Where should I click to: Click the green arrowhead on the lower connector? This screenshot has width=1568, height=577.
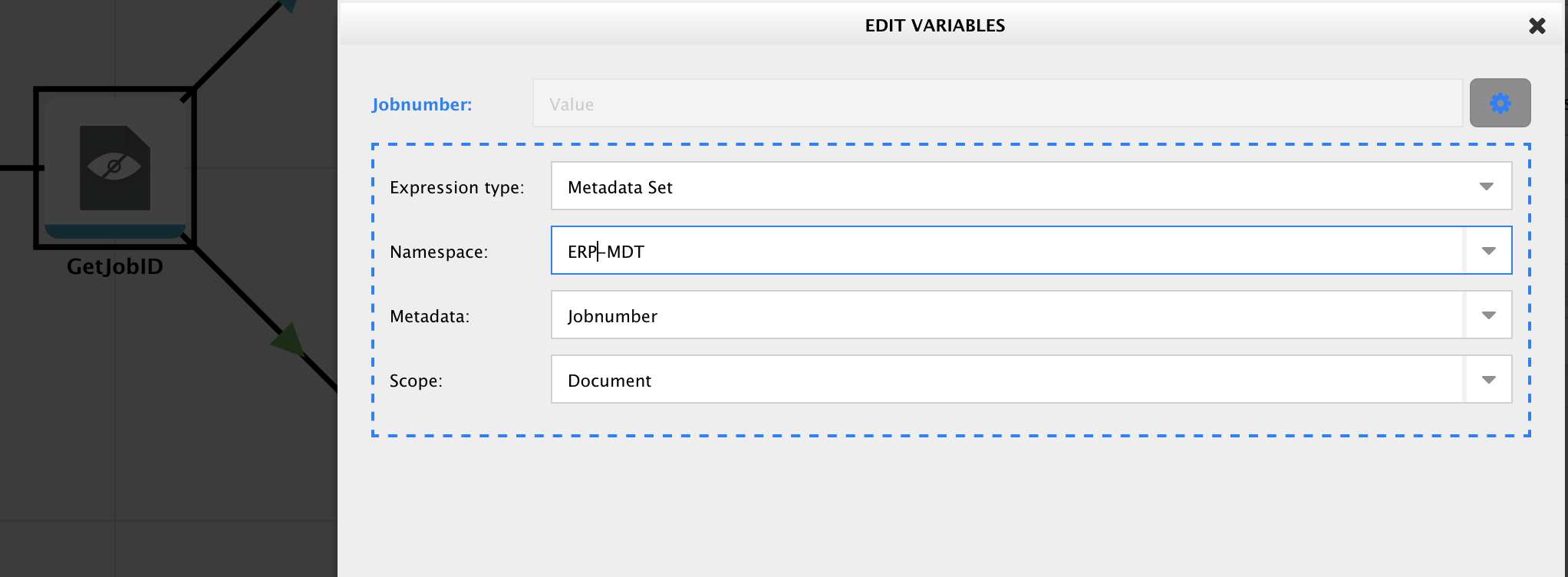(x=288, y=339)
